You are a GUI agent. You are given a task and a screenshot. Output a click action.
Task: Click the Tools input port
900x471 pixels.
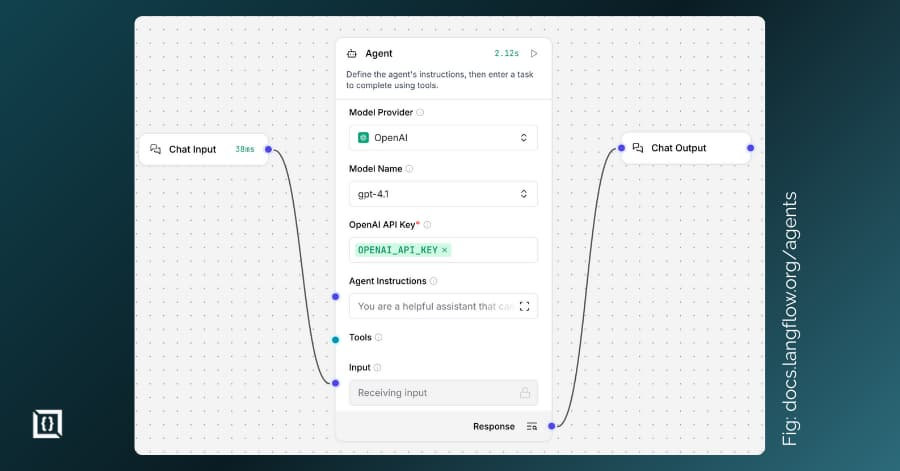pos(336,340)
